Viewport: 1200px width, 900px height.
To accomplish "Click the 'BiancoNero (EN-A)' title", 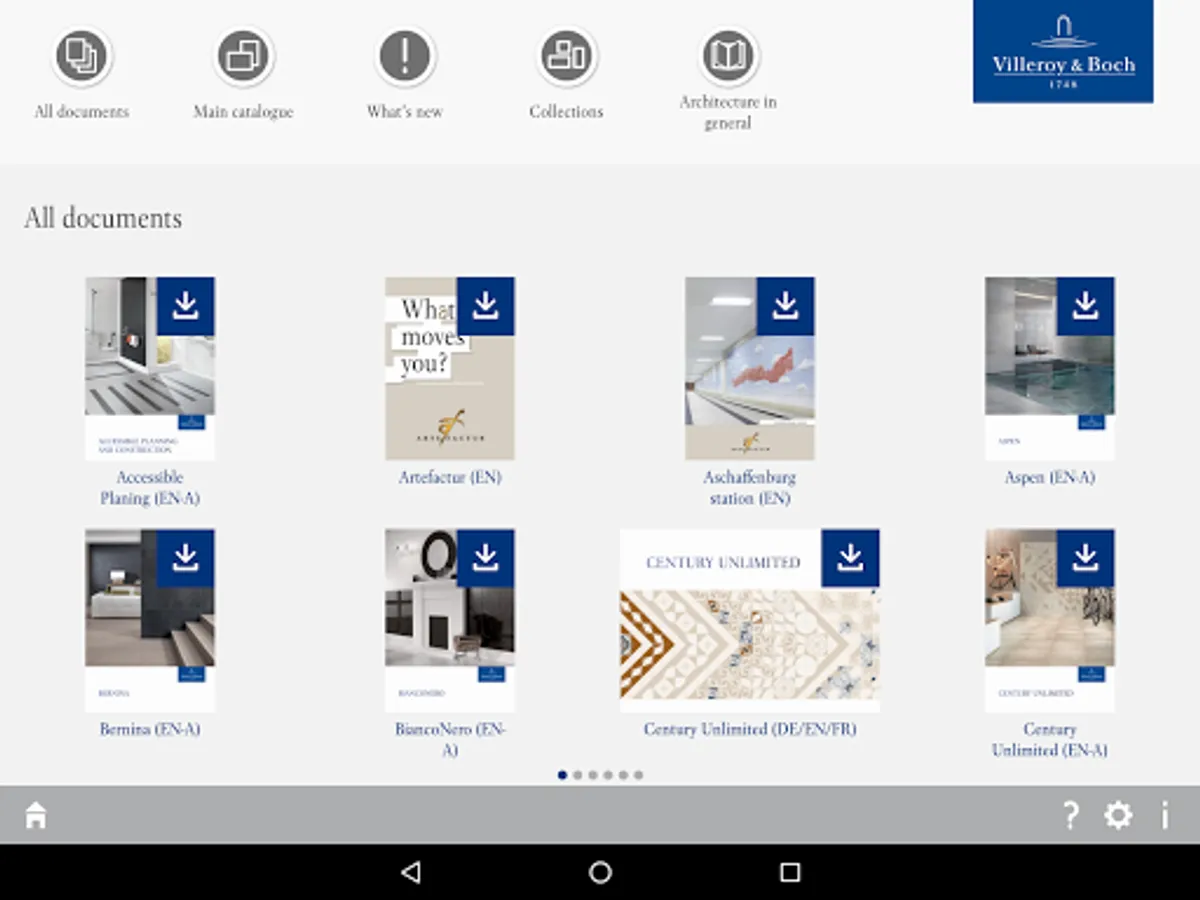I will point(450,739).
